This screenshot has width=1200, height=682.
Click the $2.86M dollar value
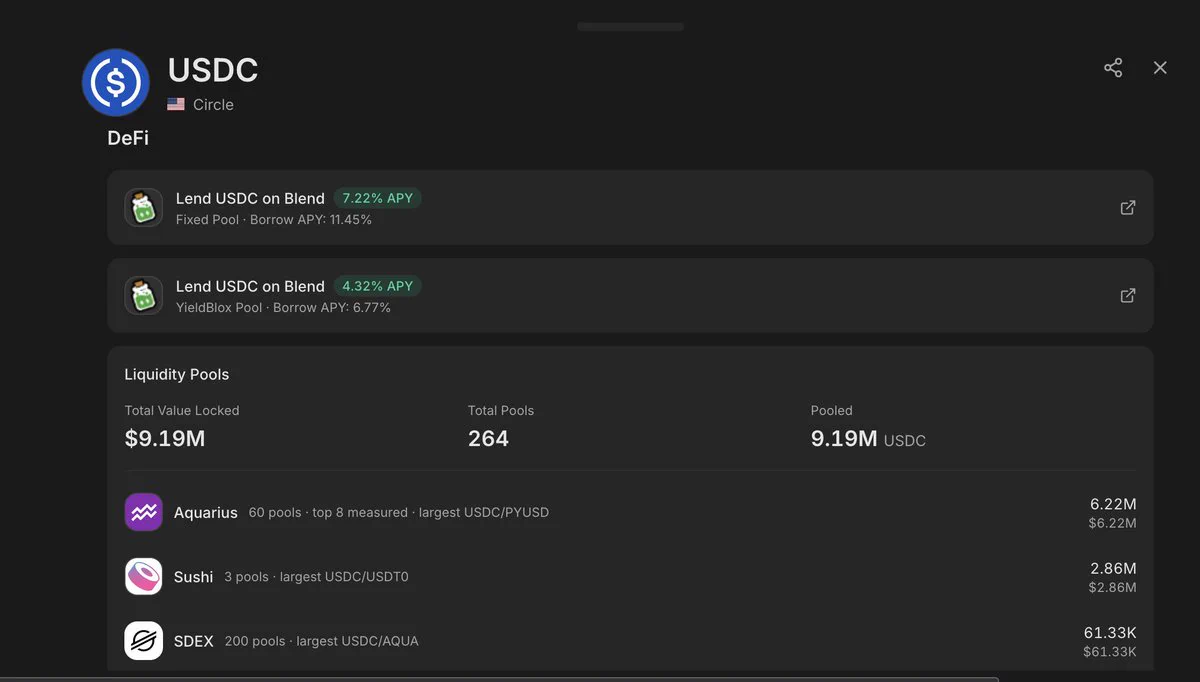(x=1113, y=587)
